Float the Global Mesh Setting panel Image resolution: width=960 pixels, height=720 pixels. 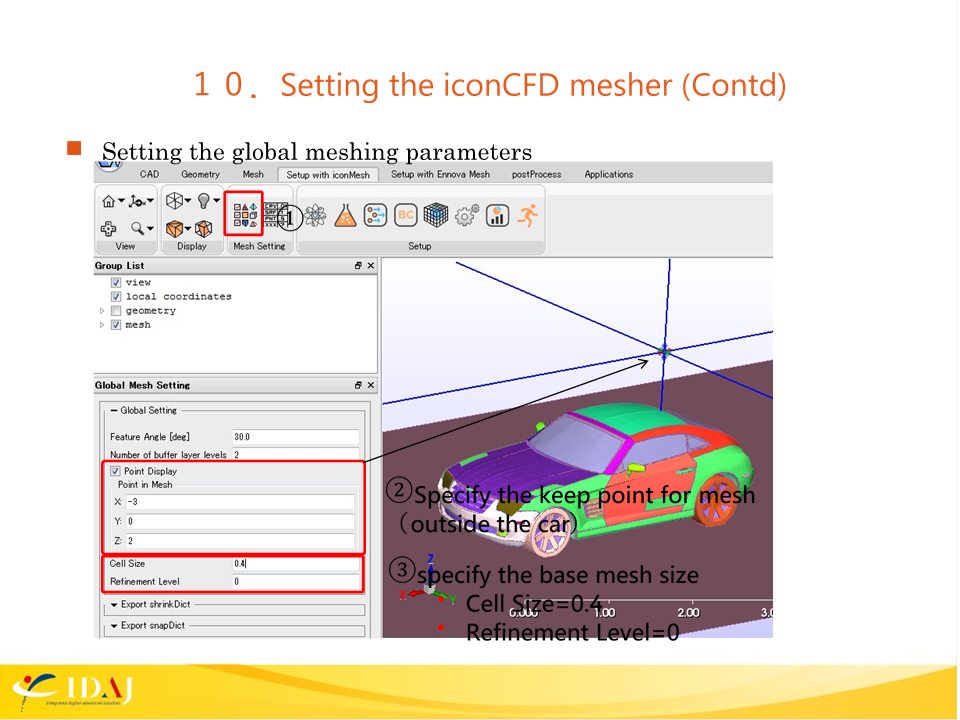point(358,385)
